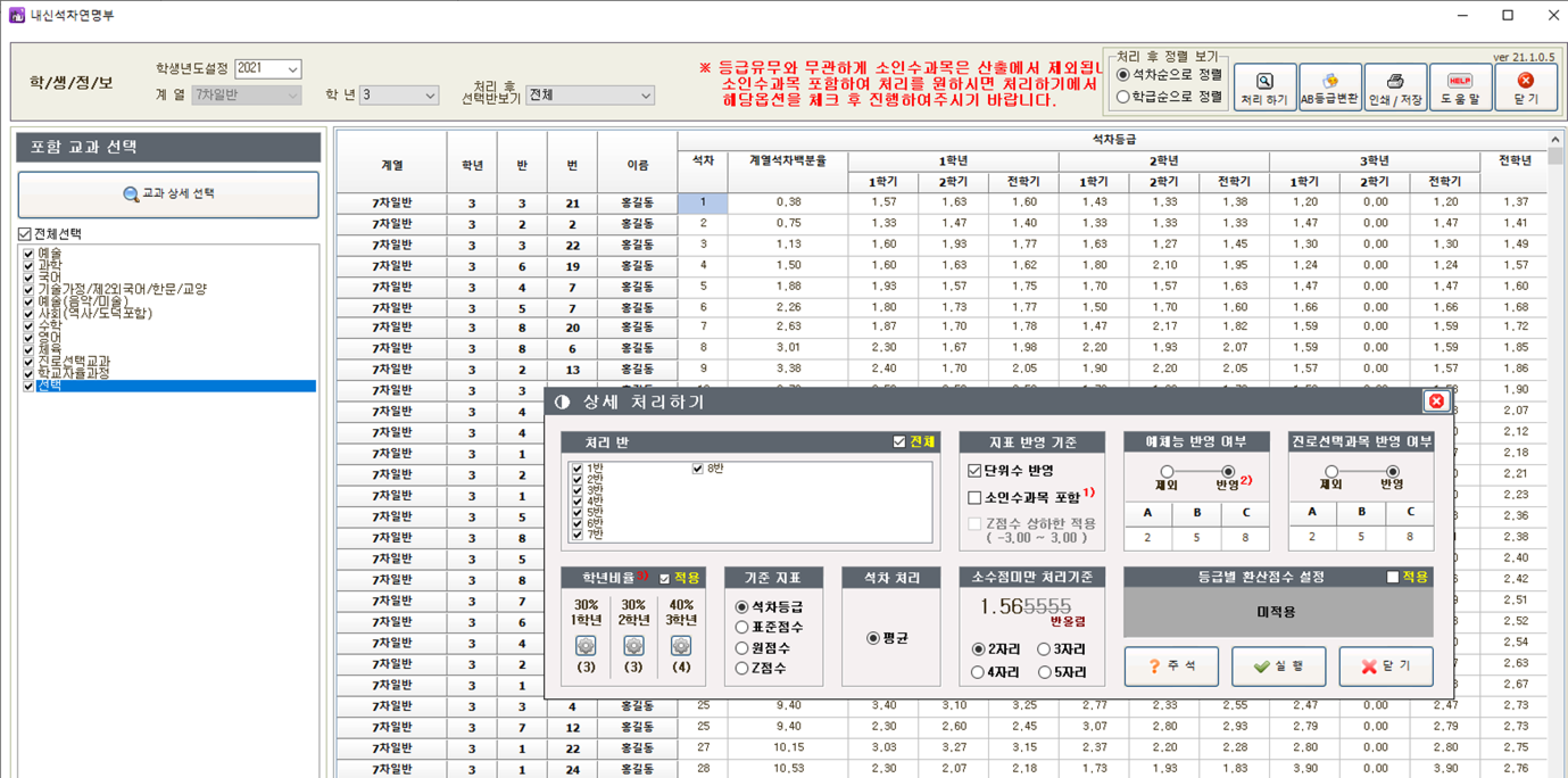Select 학급순으로 정렬 radio option

(1123, 97)
